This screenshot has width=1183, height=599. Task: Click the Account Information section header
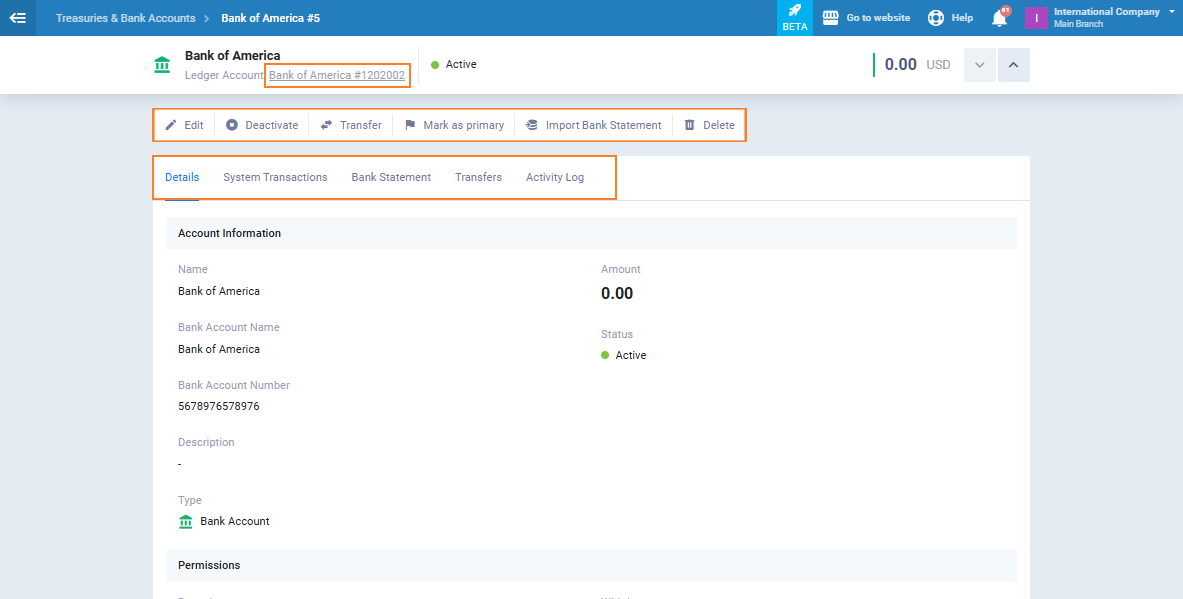(x=592, y=233)
